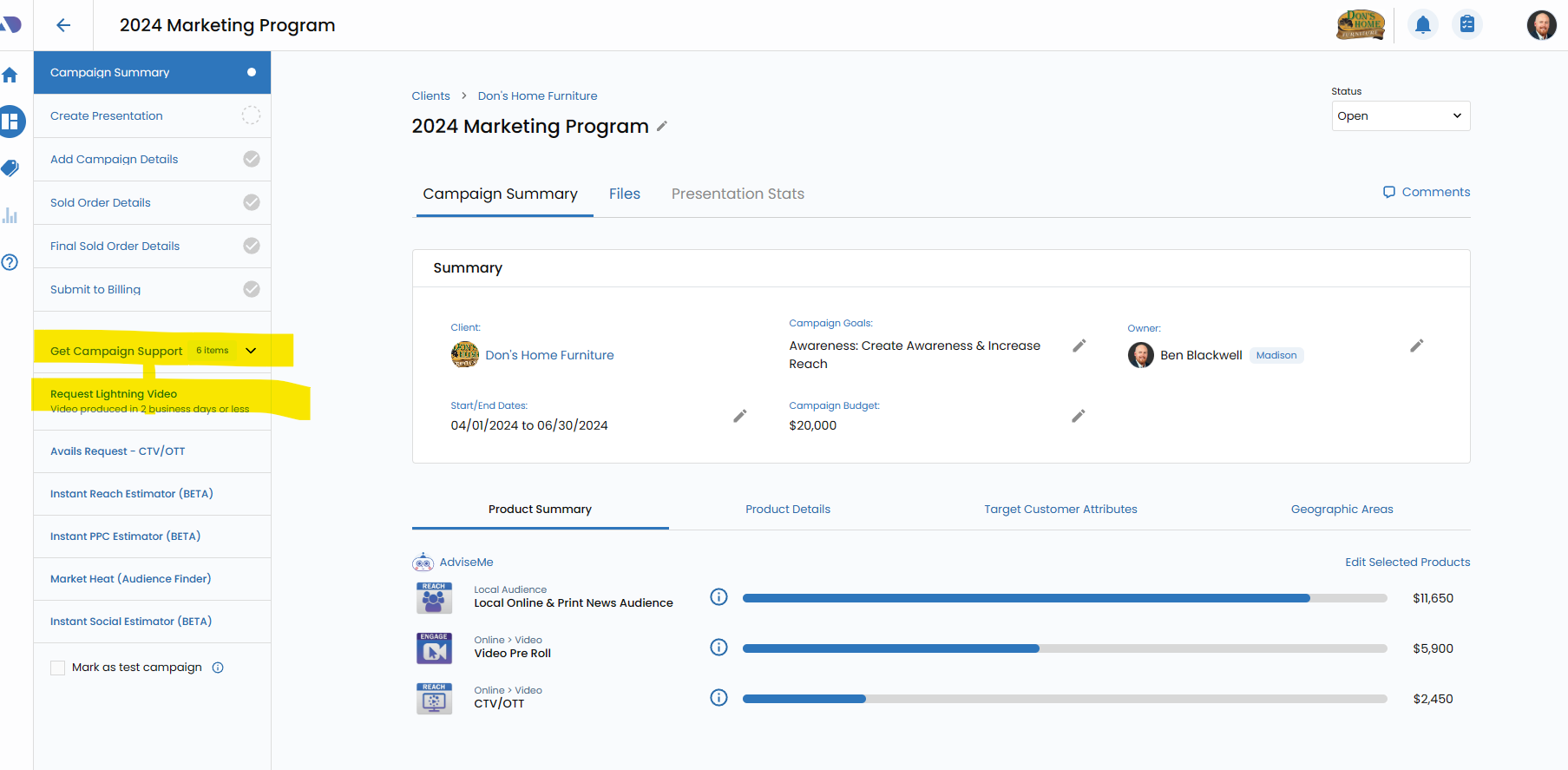The image size is (1568, 770).
Task: Switch to the Files tab
Action: 624,194
